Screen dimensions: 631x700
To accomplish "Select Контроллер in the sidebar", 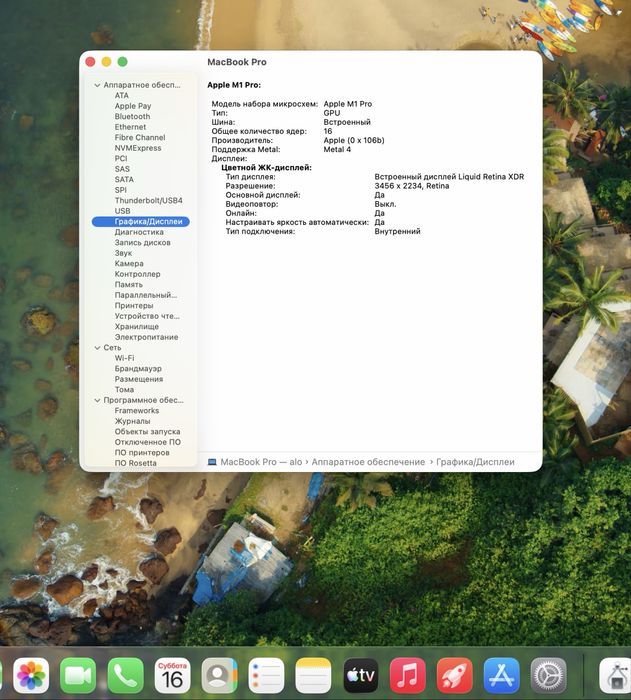I will point(137,274).
